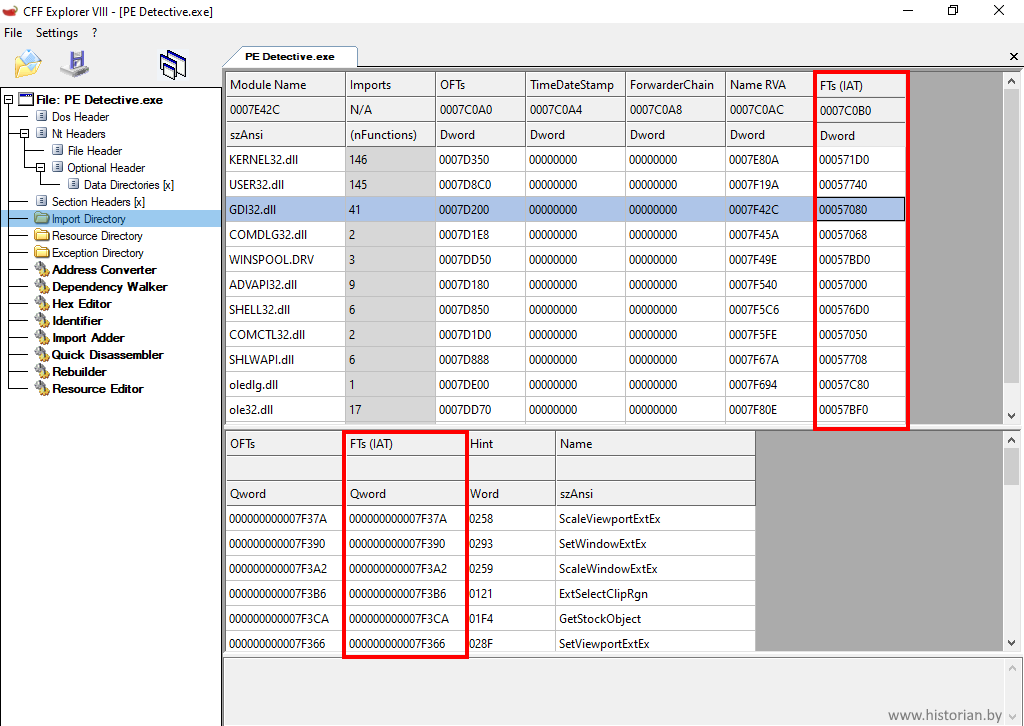1024x726 pixels.
Task: Select the Resource Directory tree item
Action: pyautogui.click(x=97, y=236)
